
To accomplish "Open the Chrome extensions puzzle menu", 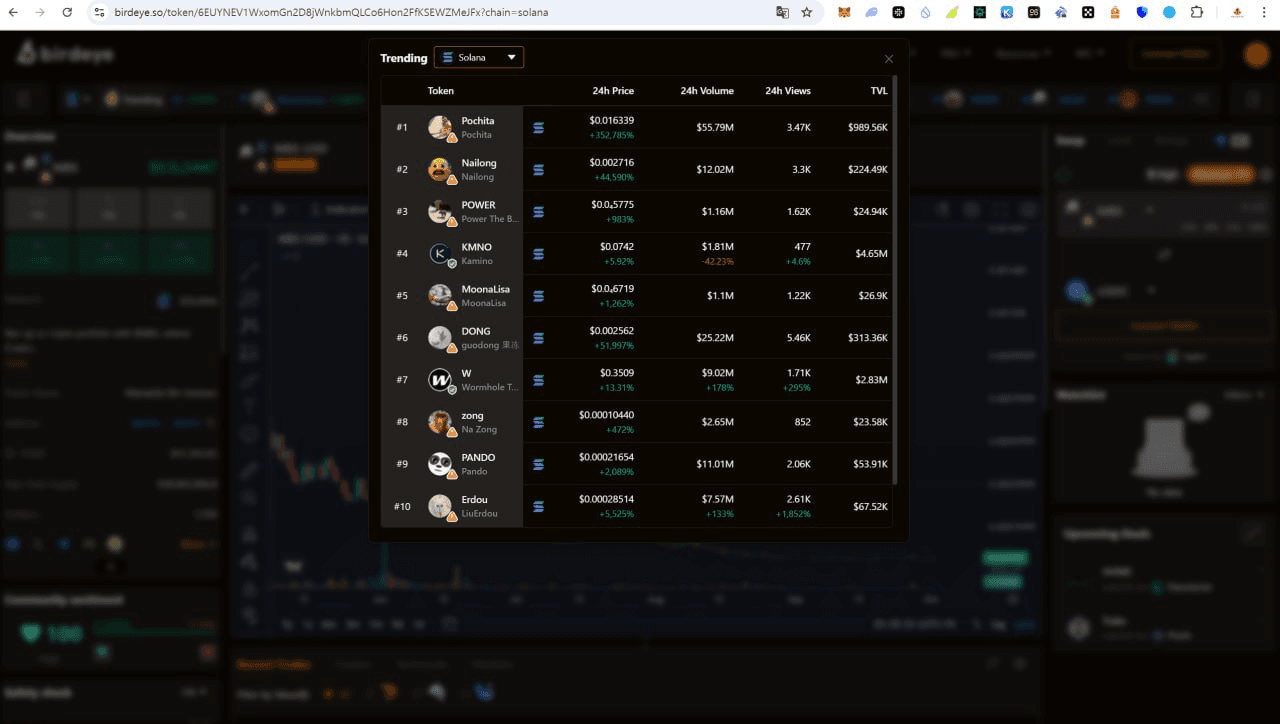I will point(1197,12).
